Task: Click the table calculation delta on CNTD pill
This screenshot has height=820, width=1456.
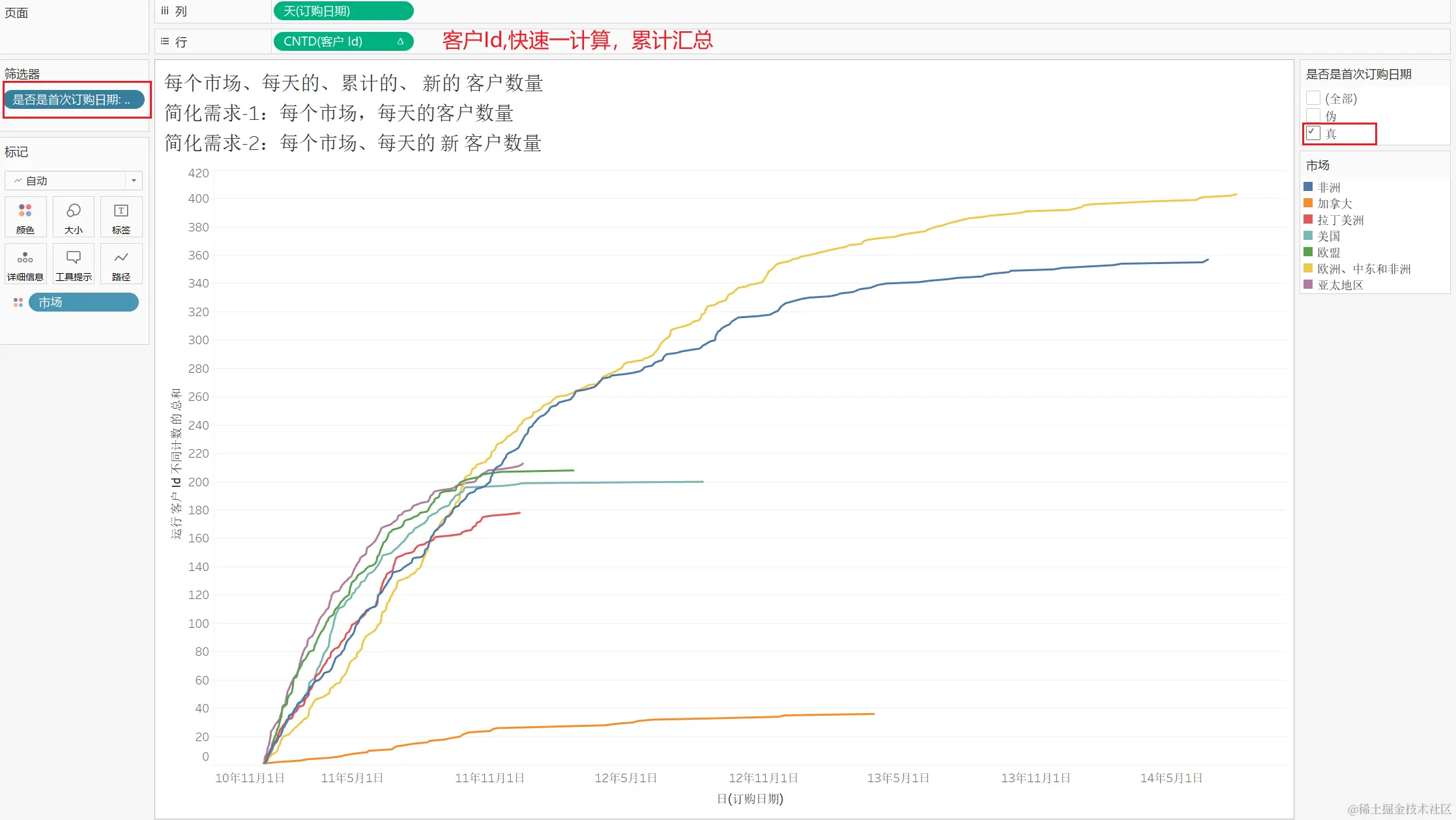Action: tap(400, 42)
